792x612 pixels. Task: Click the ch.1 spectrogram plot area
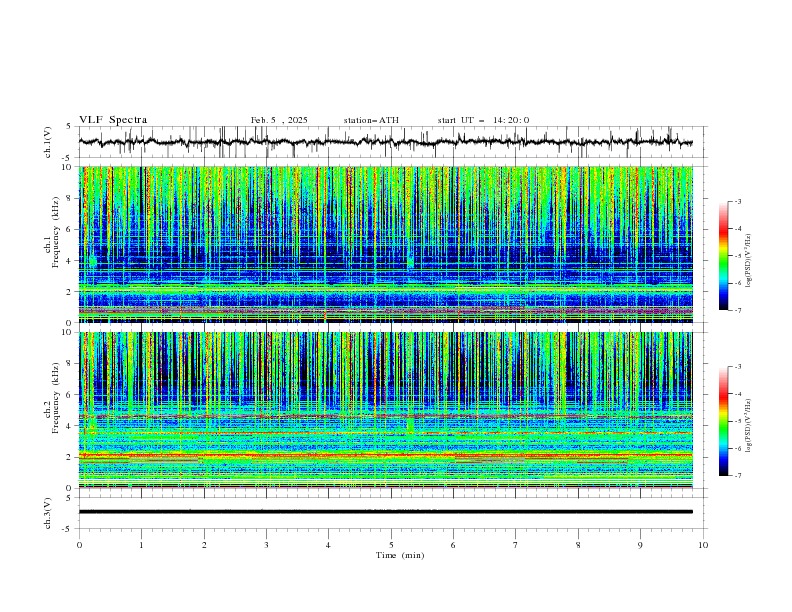(386, 244)
